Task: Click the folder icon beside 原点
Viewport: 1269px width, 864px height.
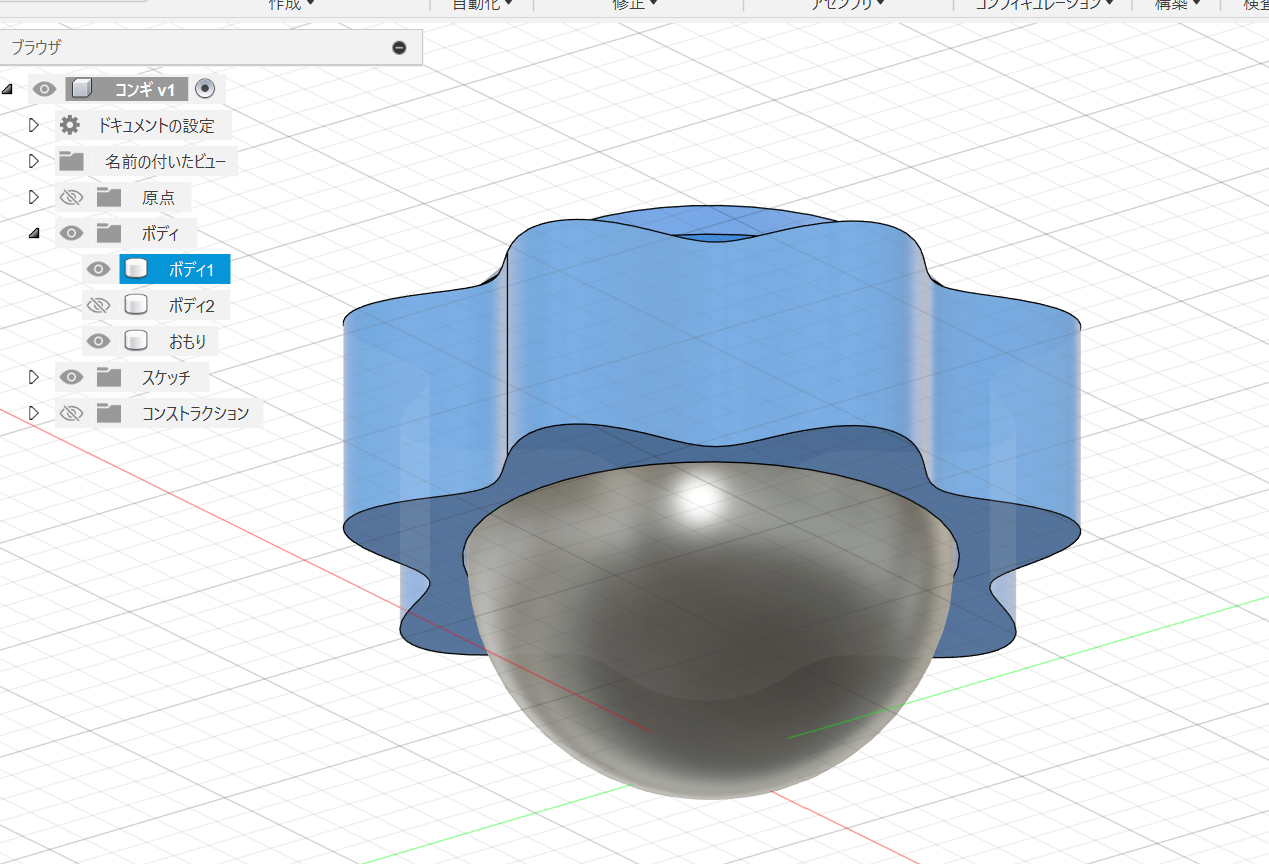Action: 109,197
